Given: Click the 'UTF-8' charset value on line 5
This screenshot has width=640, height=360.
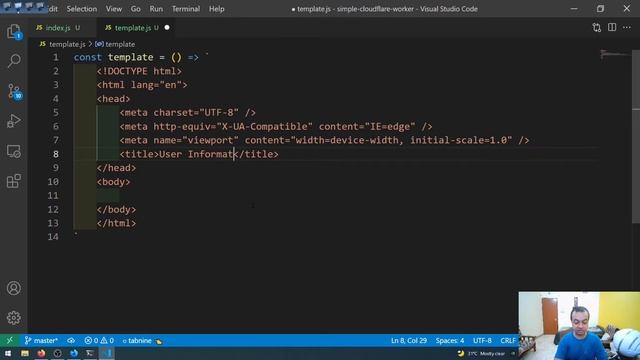Looking at the screenshot, I should pyautogui.click(x=219, y=113).
